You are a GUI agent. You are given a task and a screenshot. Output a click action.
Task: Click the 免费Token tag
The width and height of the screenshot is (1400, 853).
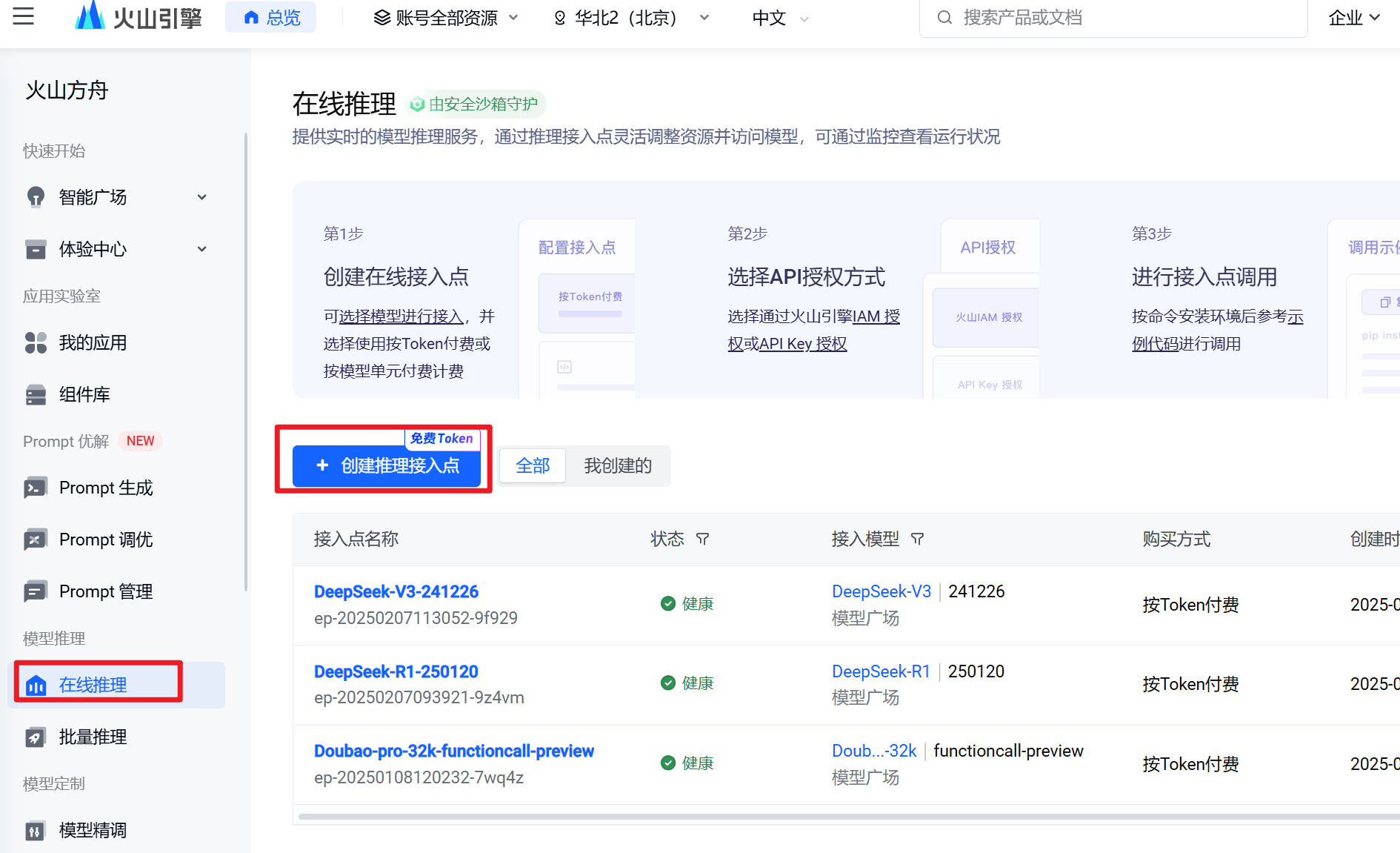coord(441,438)
